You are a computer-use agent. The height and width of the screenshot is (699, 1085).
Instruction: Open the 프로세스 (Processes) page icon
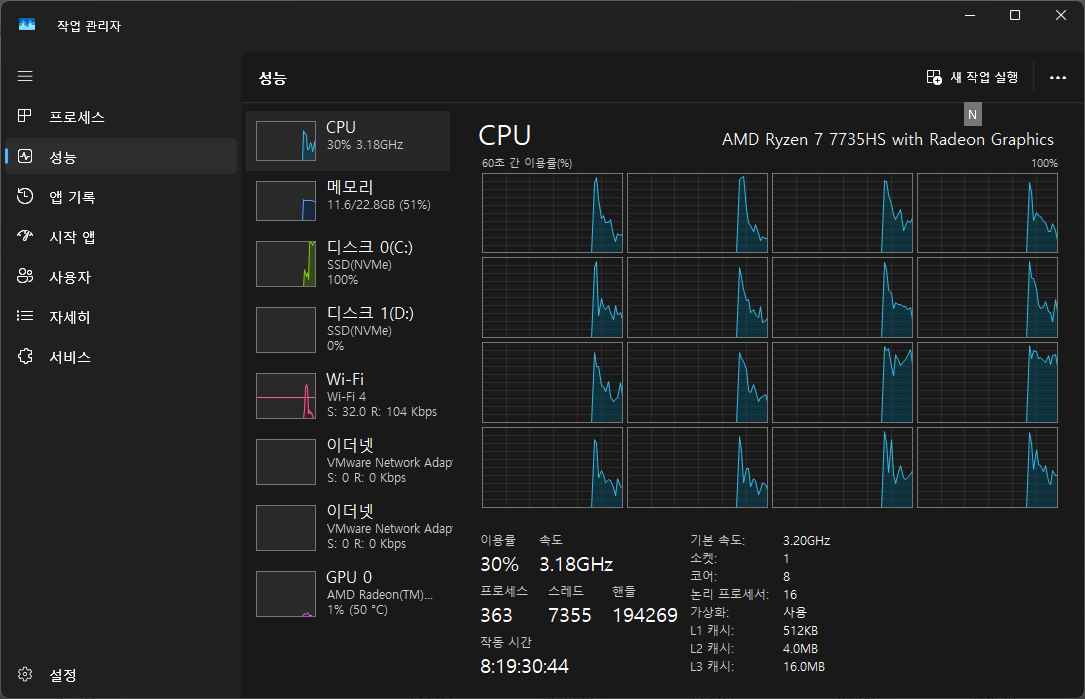(x=26, y=117)
